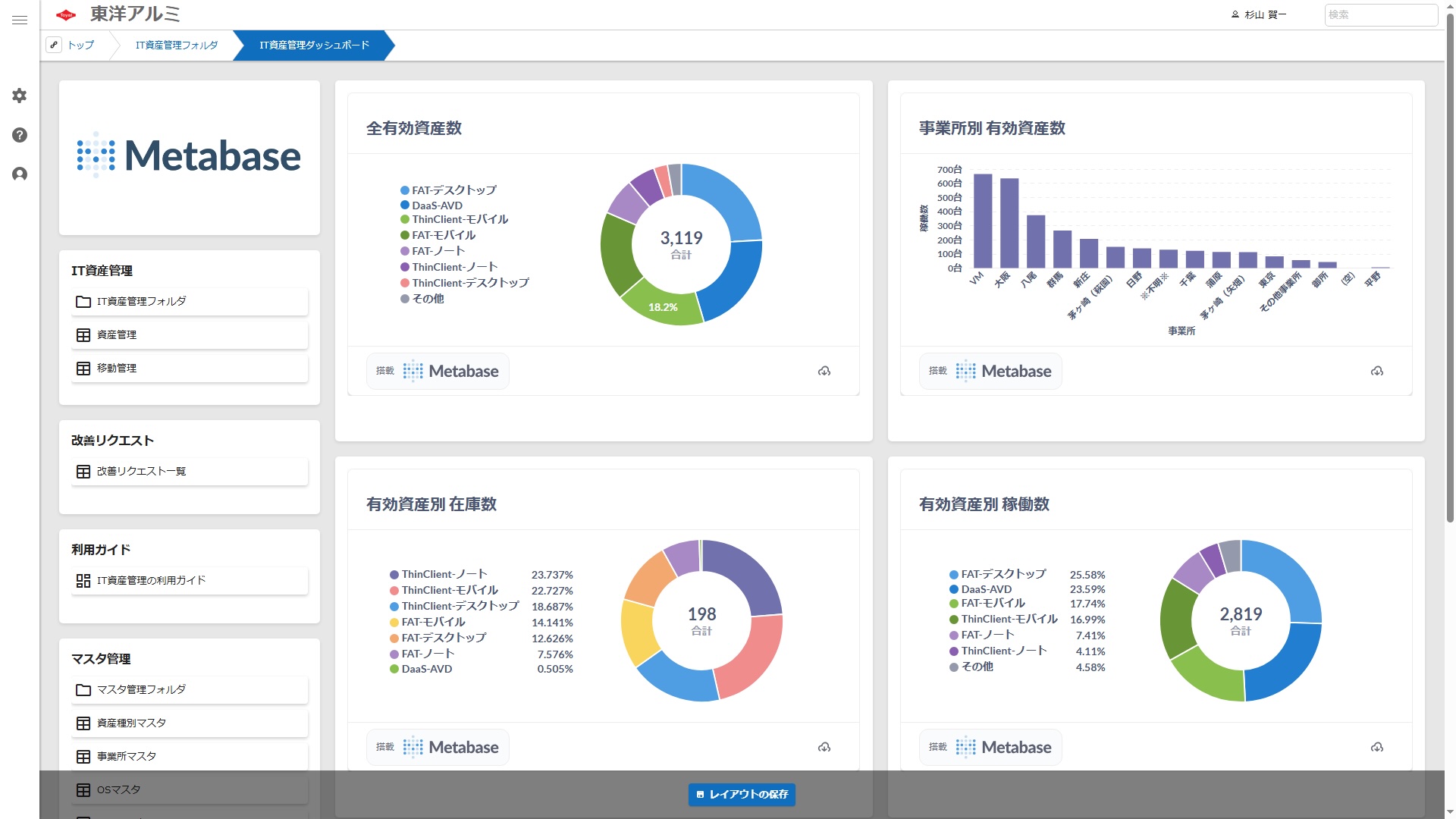Open 資産種別マスタ link

pos(190,723)
